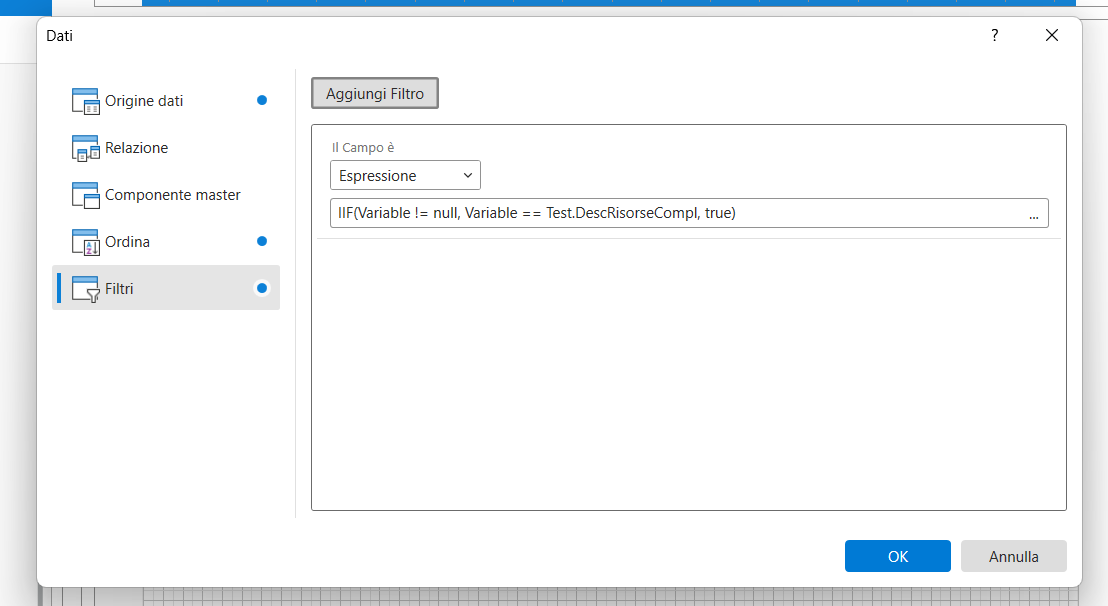Click the Ordina sort icon
Image resolution: width=1108 pixels, height=606 pixels.
tap(86, 242)
